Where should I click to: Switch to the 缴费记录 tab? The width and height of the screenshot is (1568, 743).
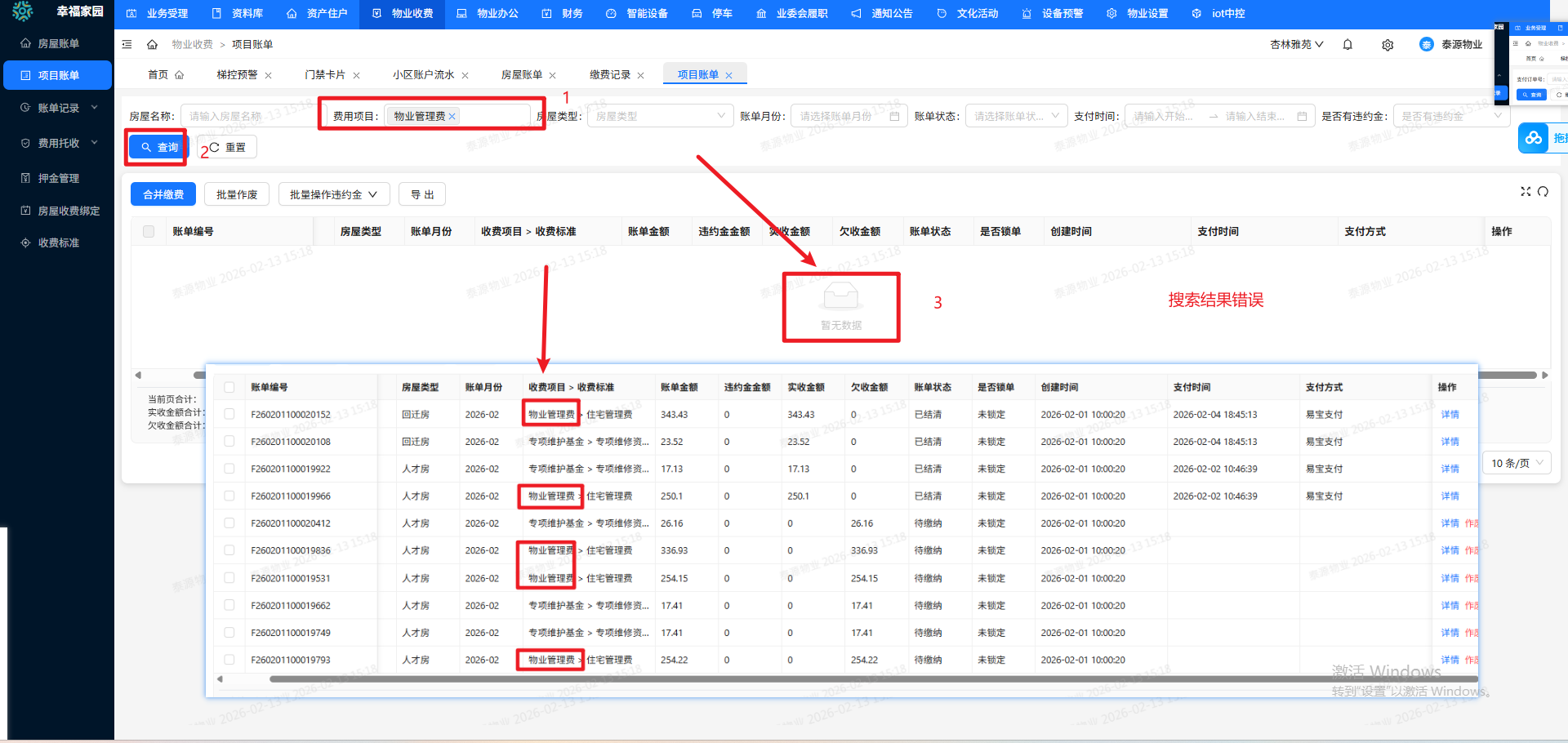click(x=610, y=75)
